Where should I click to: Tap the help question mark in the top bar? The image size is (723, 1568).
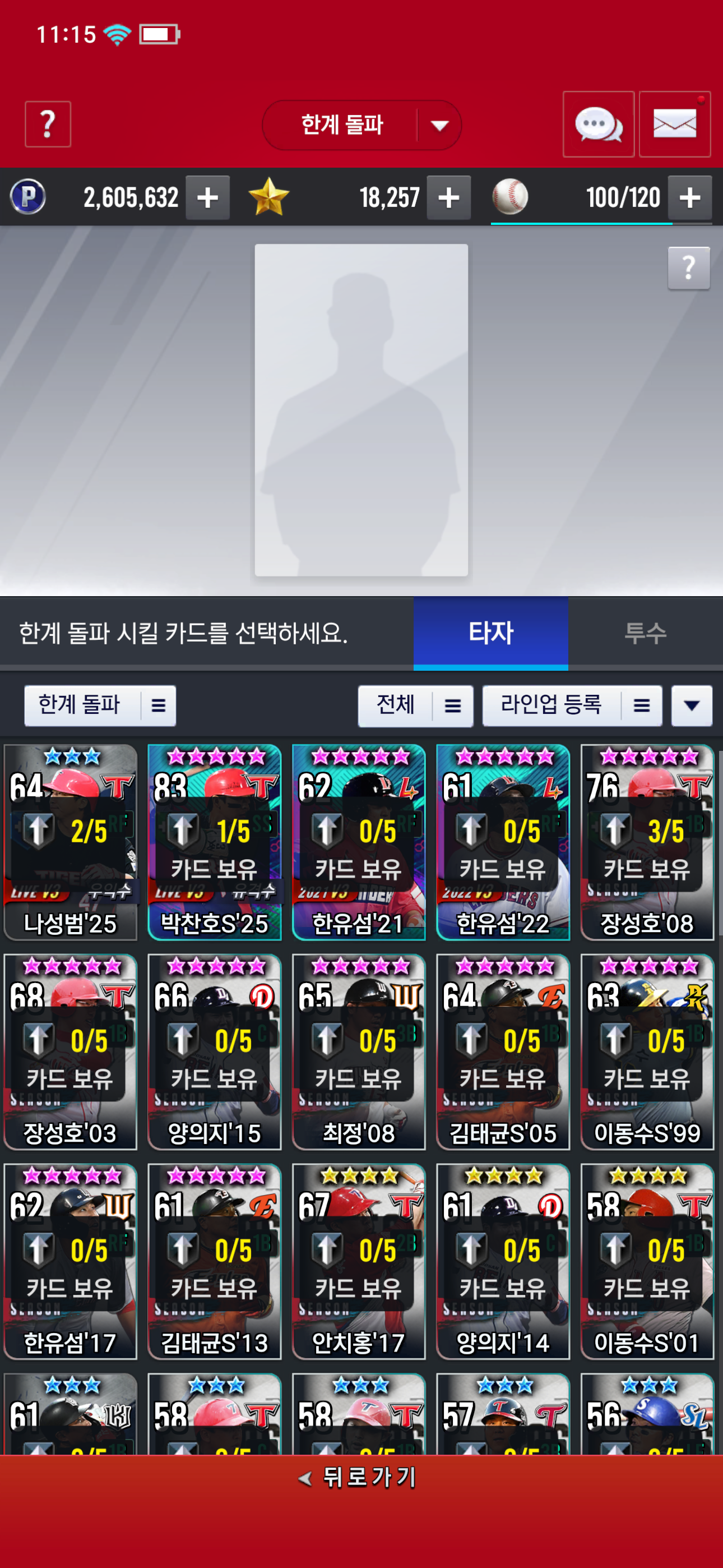pos(48,124)
